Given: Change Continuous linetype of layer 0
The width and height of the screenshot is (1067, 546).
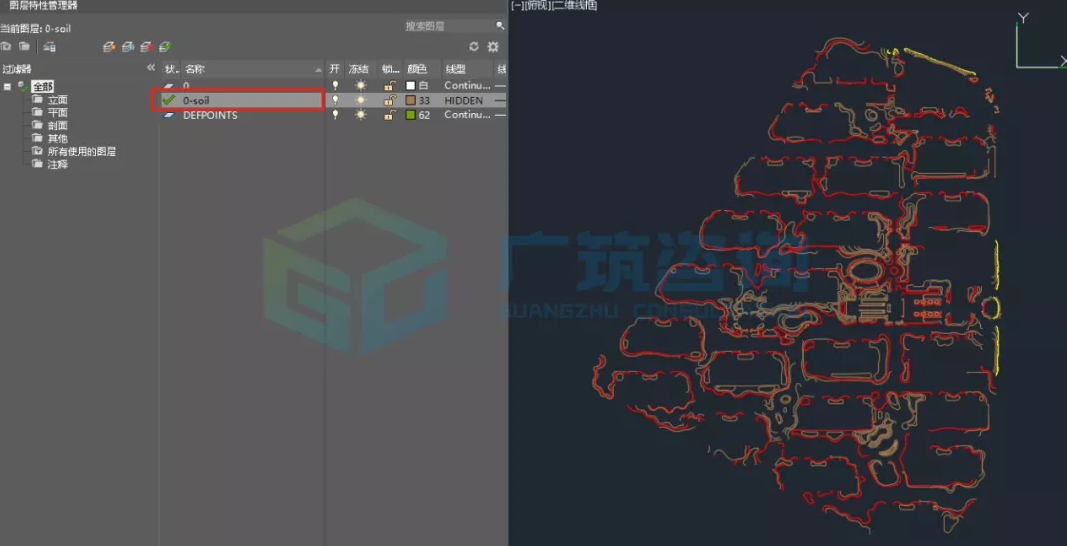Looking at the screenshot, I should (467, 86).
